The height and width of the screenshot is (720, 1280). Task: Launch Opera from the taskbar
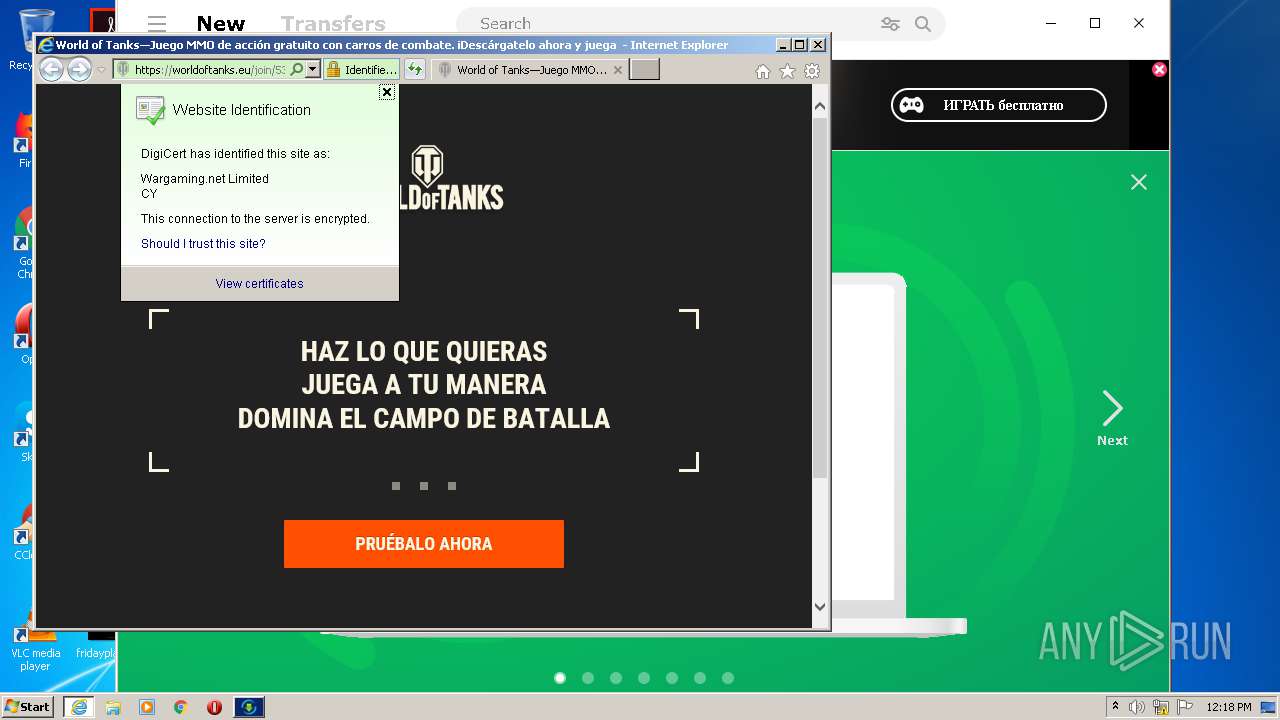click(214, 707)
